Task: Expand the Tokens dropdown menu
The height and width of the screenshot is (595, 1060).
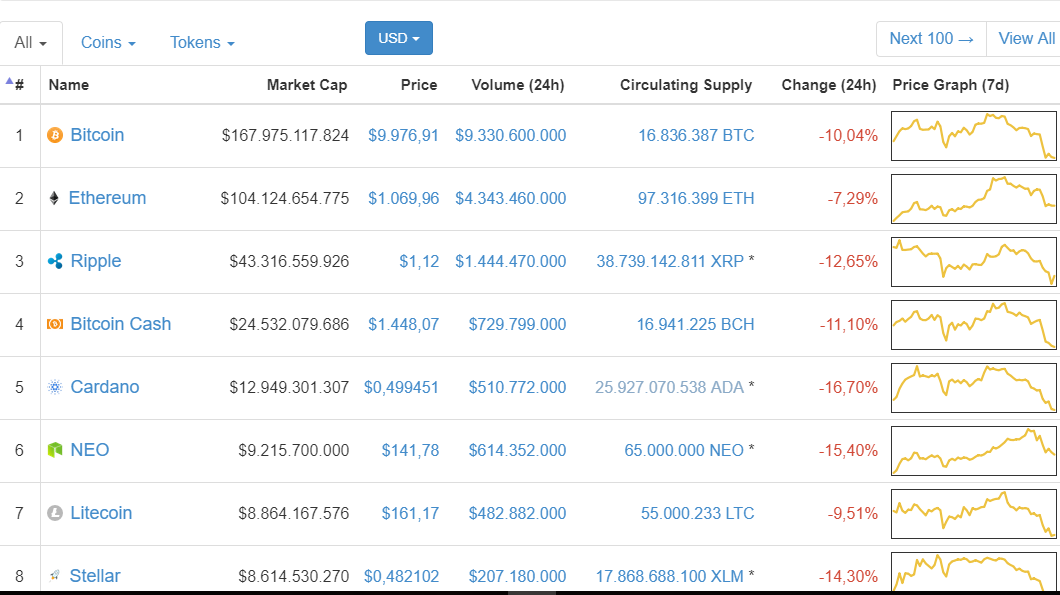Action: (202, 43)
